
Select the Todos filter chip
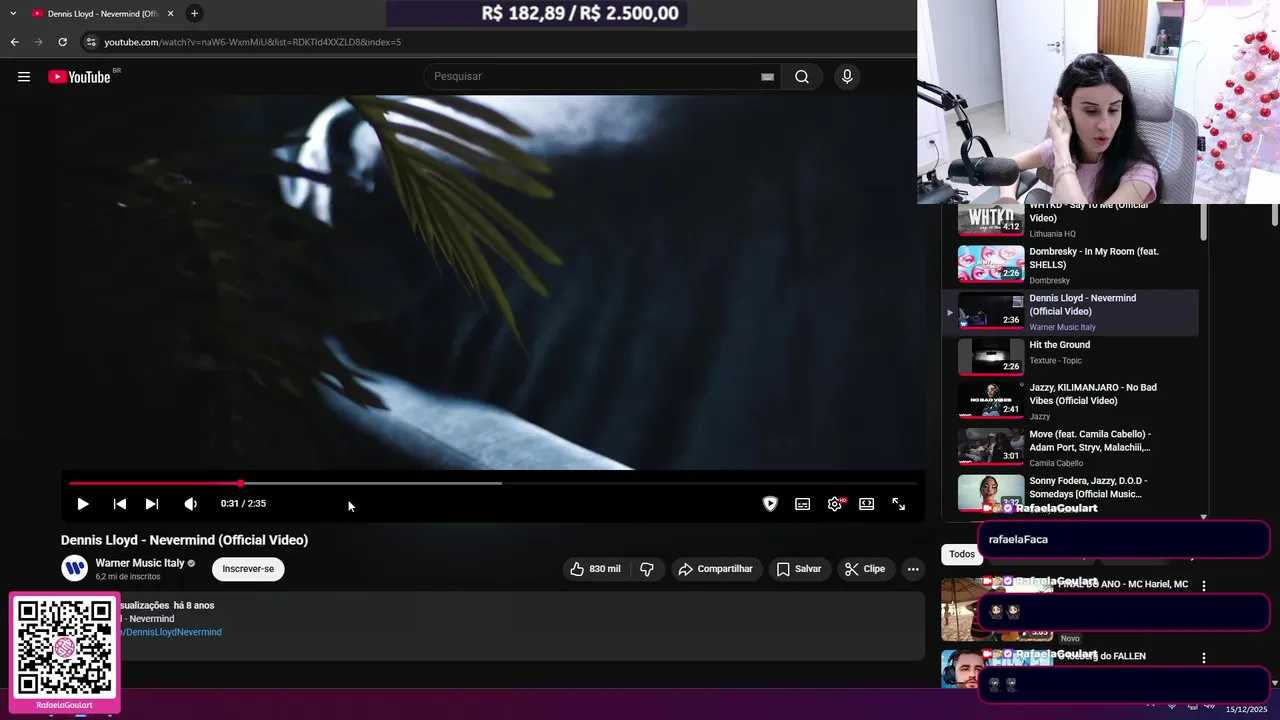(x=962, y=554)
